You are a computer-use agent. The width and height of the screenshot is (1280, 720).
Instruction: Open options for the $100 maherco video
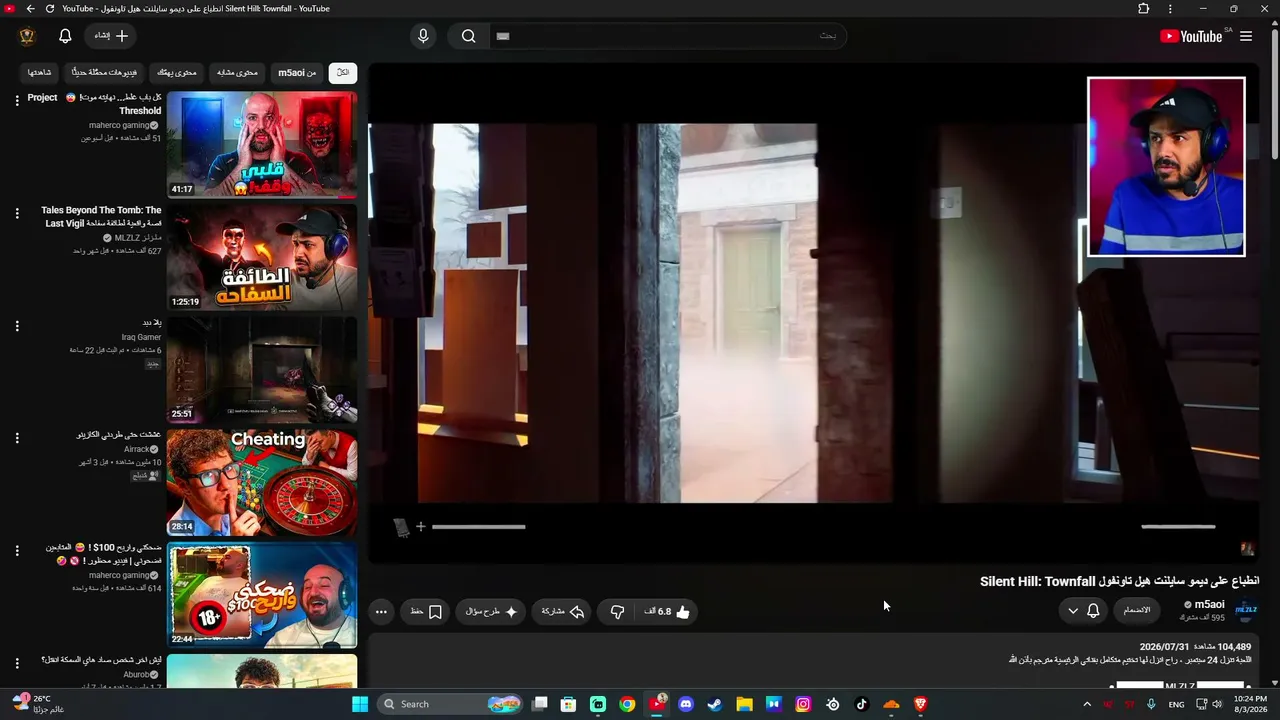pos(16,551)
